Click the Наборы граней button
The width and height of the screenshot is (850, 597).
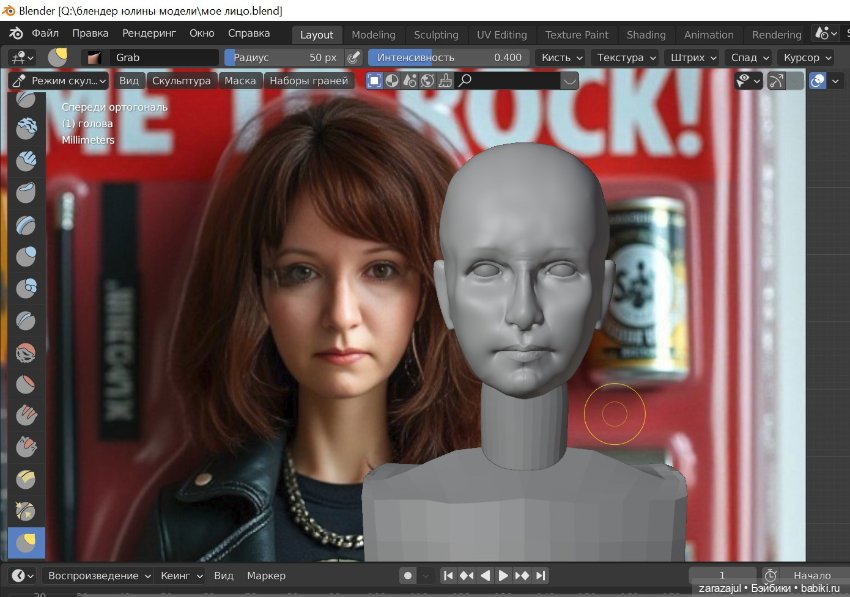click(308, 80)
